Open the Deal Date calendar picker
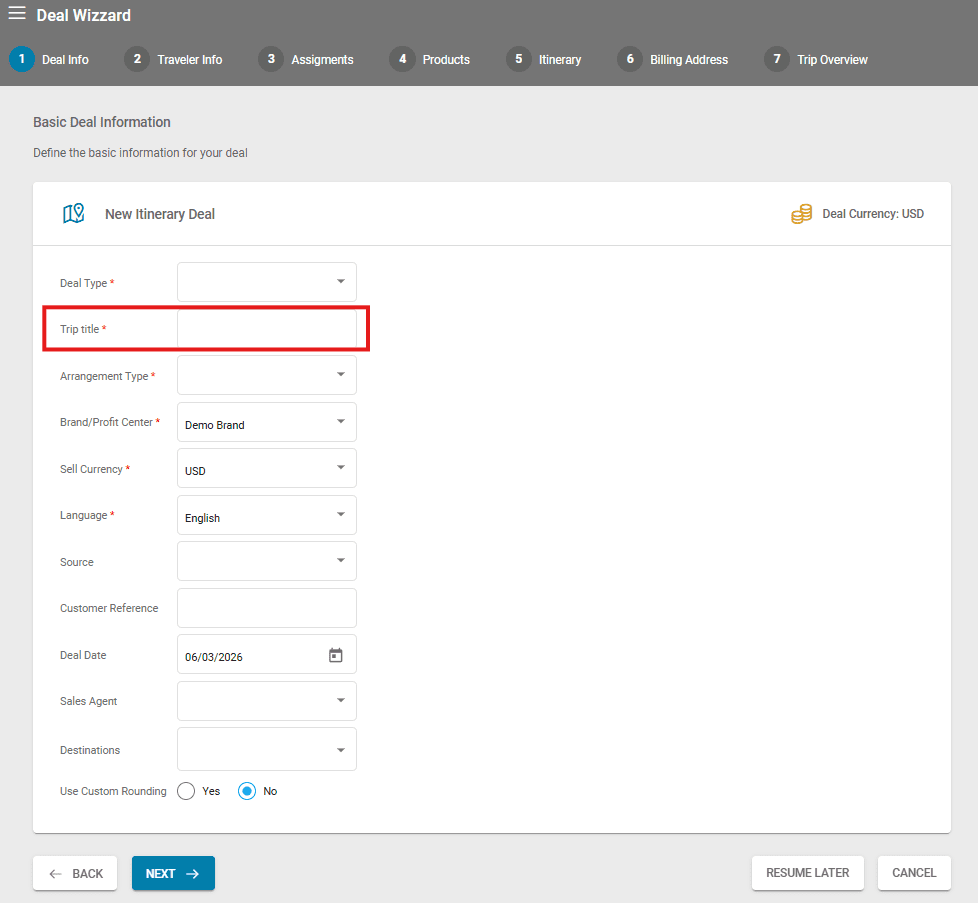The height and width of the screenshot is (903, 978). tap(336, 656)
